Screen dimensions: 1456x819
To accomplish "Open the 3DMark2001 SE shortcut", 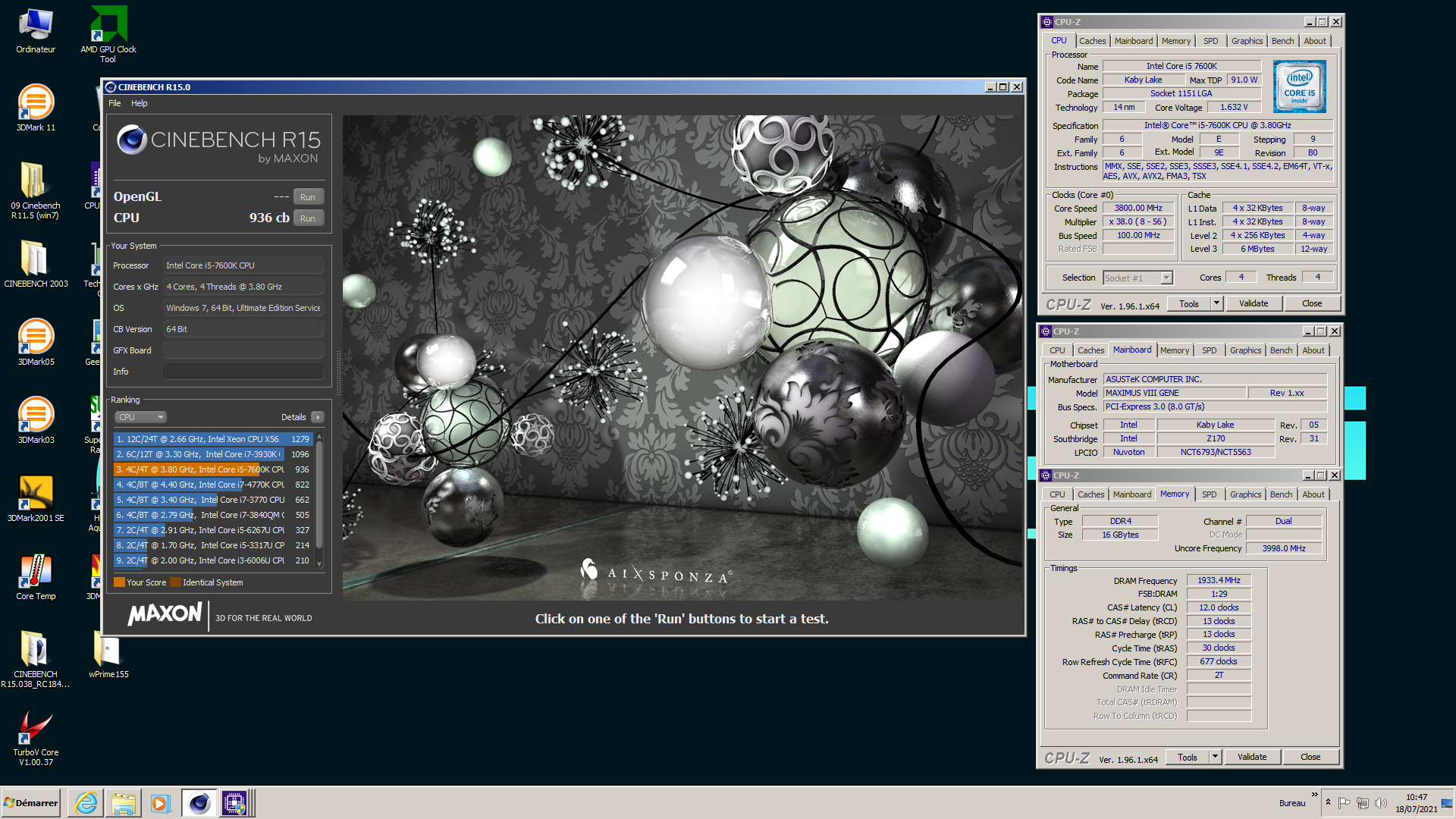I will click(x=36, y=499).
